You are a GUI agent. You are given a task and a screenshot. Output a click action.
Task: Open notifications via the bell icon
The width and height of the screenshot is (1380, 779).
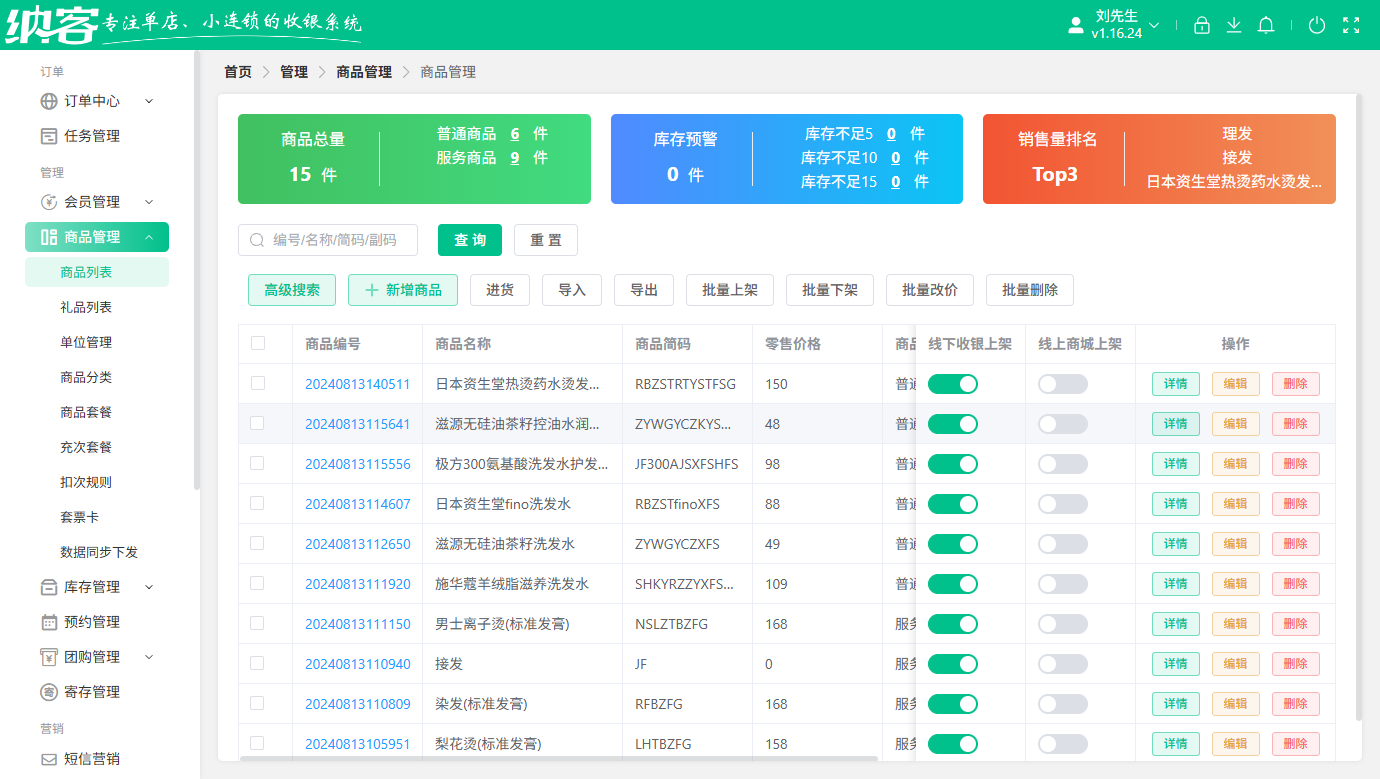[1266, 25]
